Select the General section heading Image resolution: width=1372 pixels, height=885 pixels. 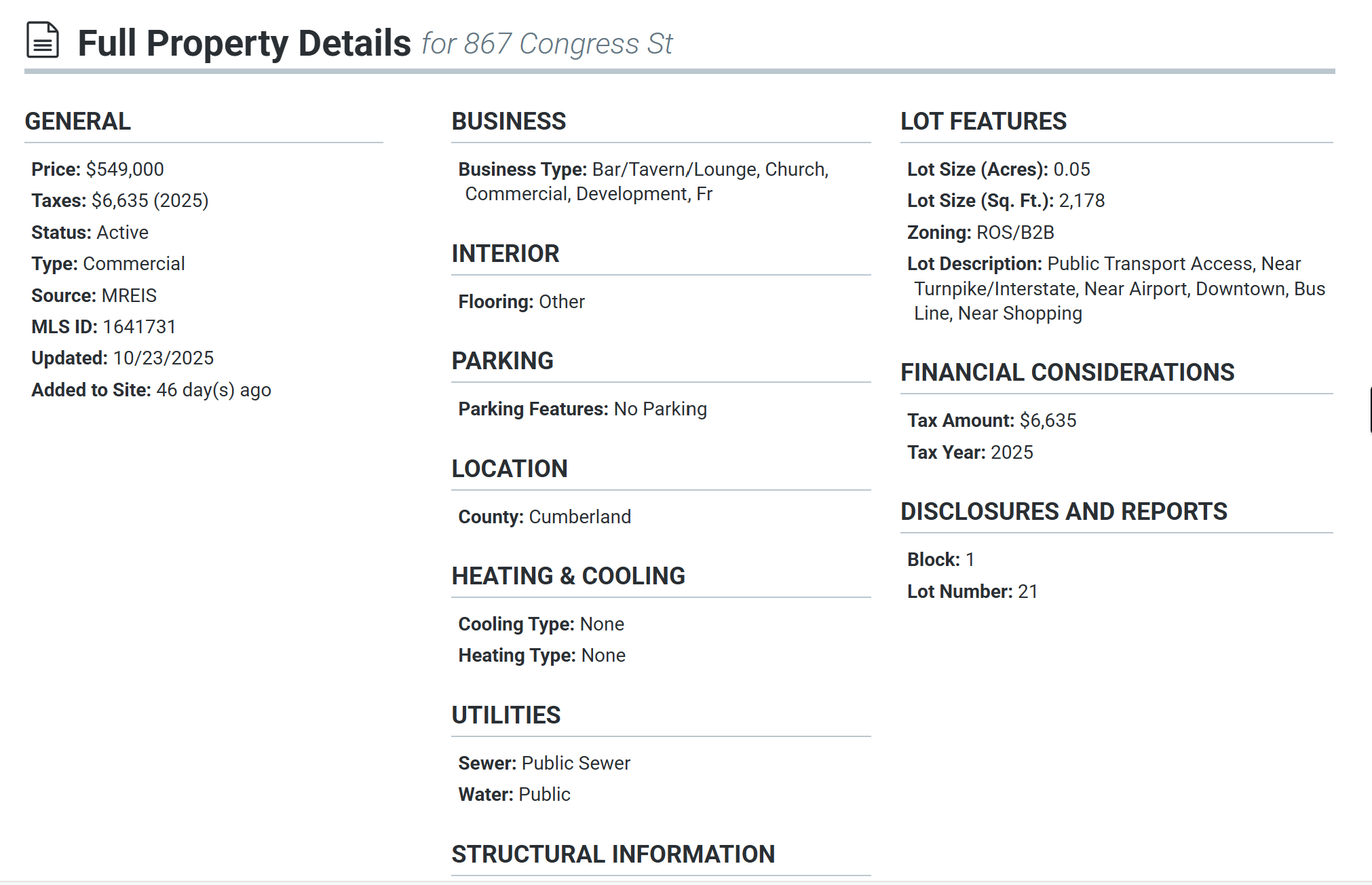click(78, 121)
